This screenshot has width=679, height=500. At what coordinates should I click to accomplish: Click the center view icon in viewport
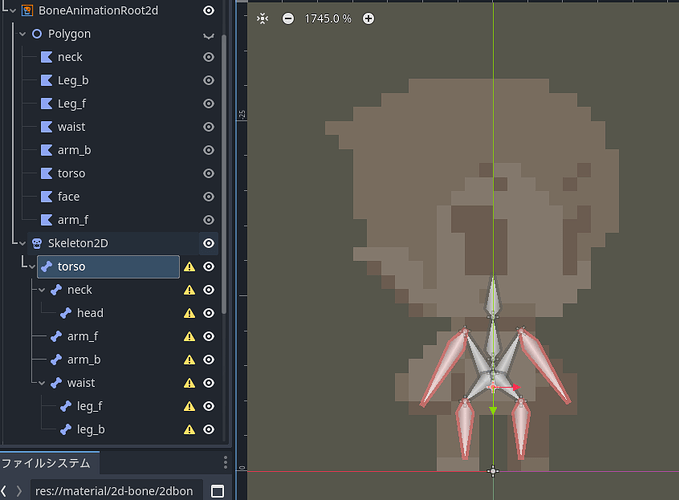(x=262, y=19)
